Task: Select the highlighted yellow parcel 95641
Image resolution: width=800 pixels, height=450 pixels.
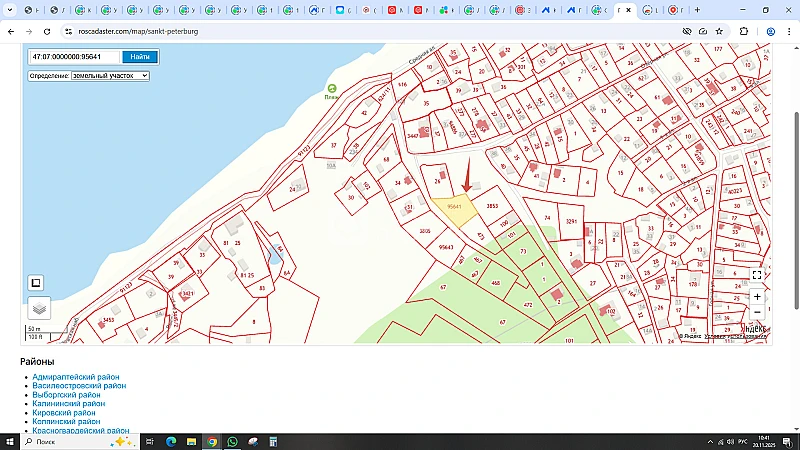Action: [x=453, y=208]
